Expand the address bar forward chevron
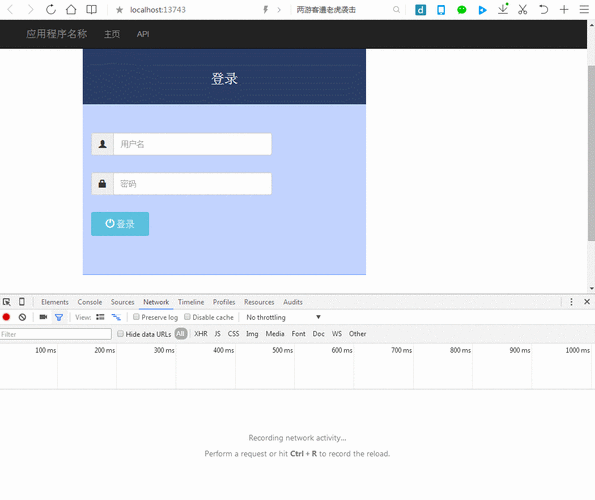Viewport: 595px width, 500px height. [x=279, y=10]
